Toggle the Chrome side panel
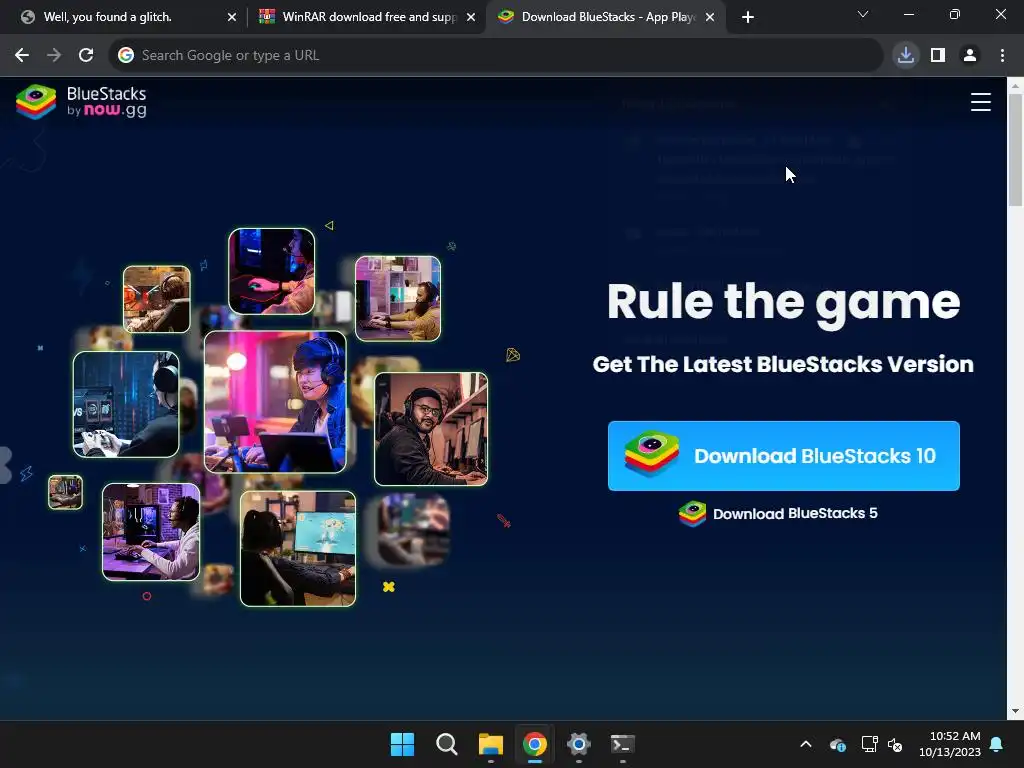Screen dimensions: 1024x768 point(938,56)
